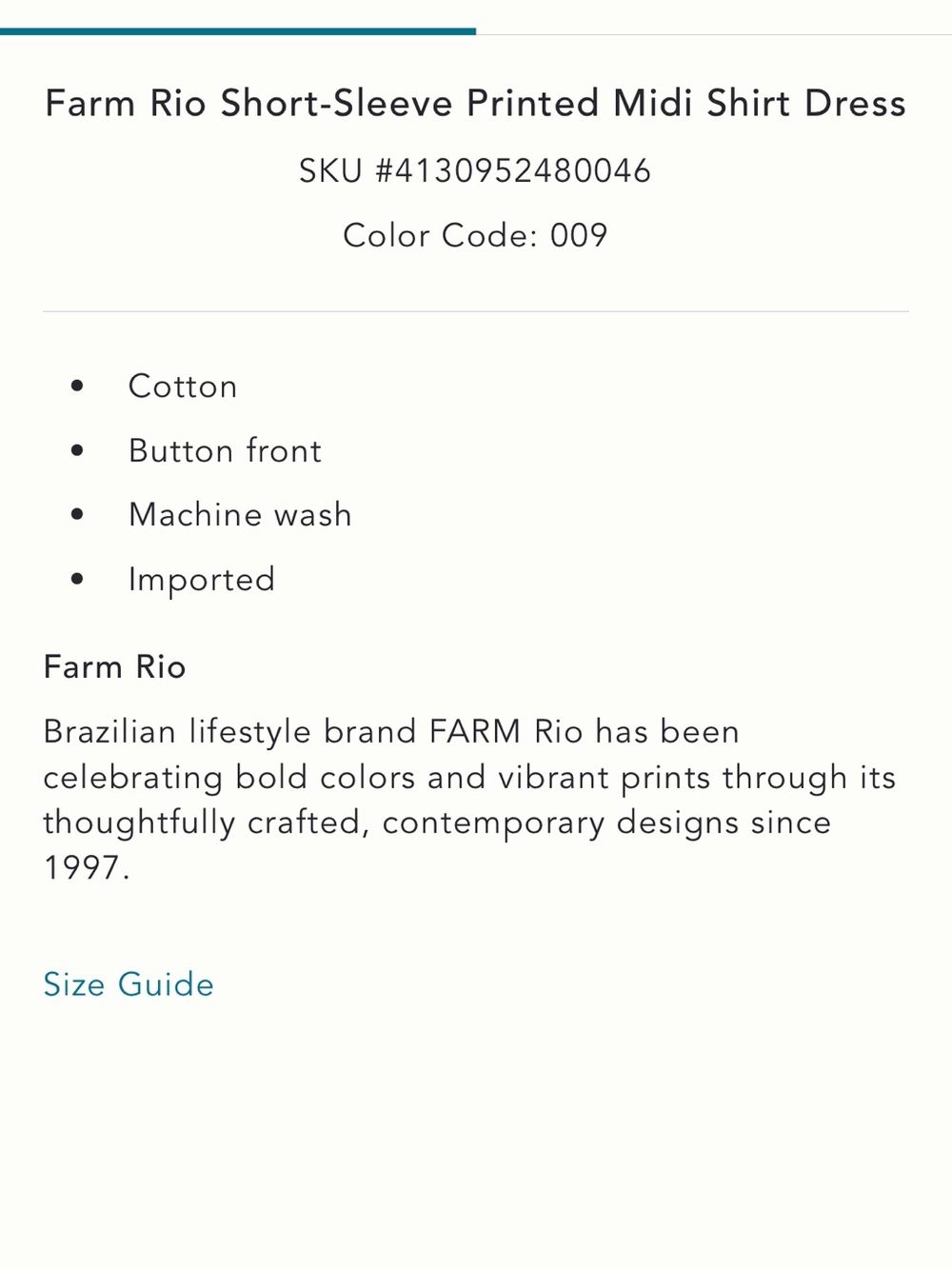
Task: Click the Farm Rio brand heading
Action: click(x=114, y=666)
